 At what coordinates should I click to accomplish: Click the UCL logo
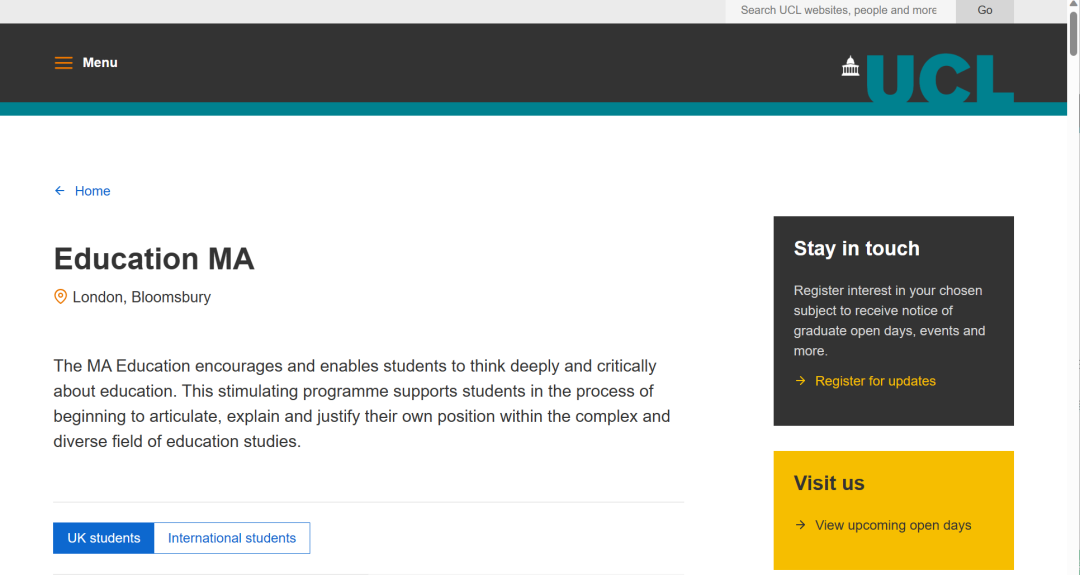(x=927, y=77)
